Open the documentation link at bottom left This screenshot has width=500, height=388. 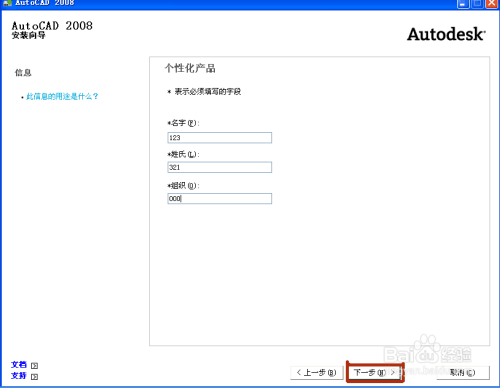tap(19, 365)
